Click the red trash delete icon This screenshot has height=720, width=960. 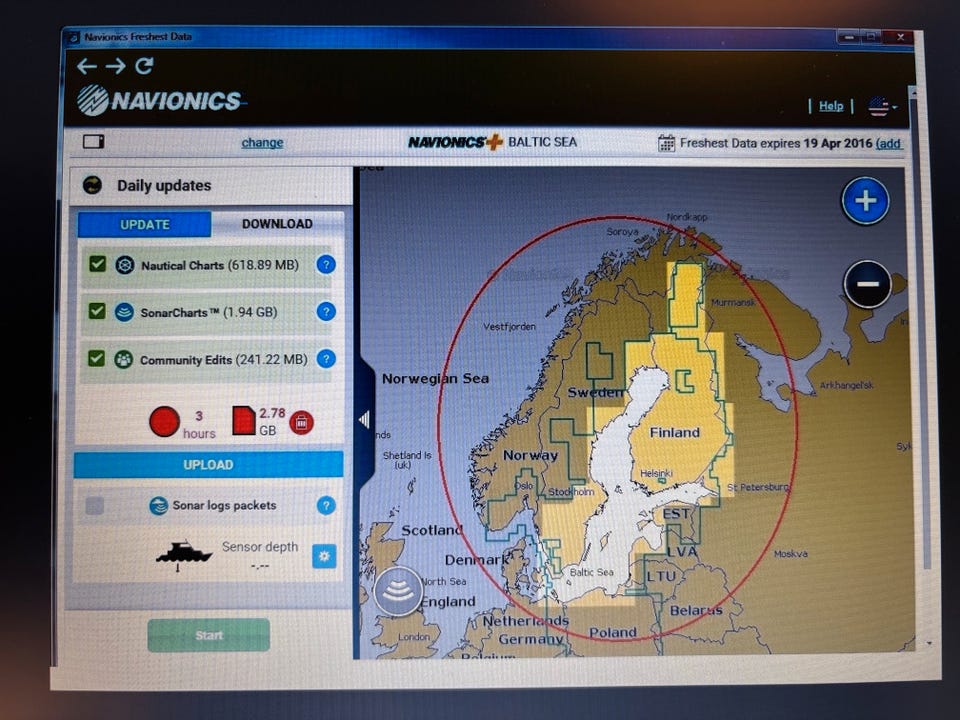[x=301, y=422]
